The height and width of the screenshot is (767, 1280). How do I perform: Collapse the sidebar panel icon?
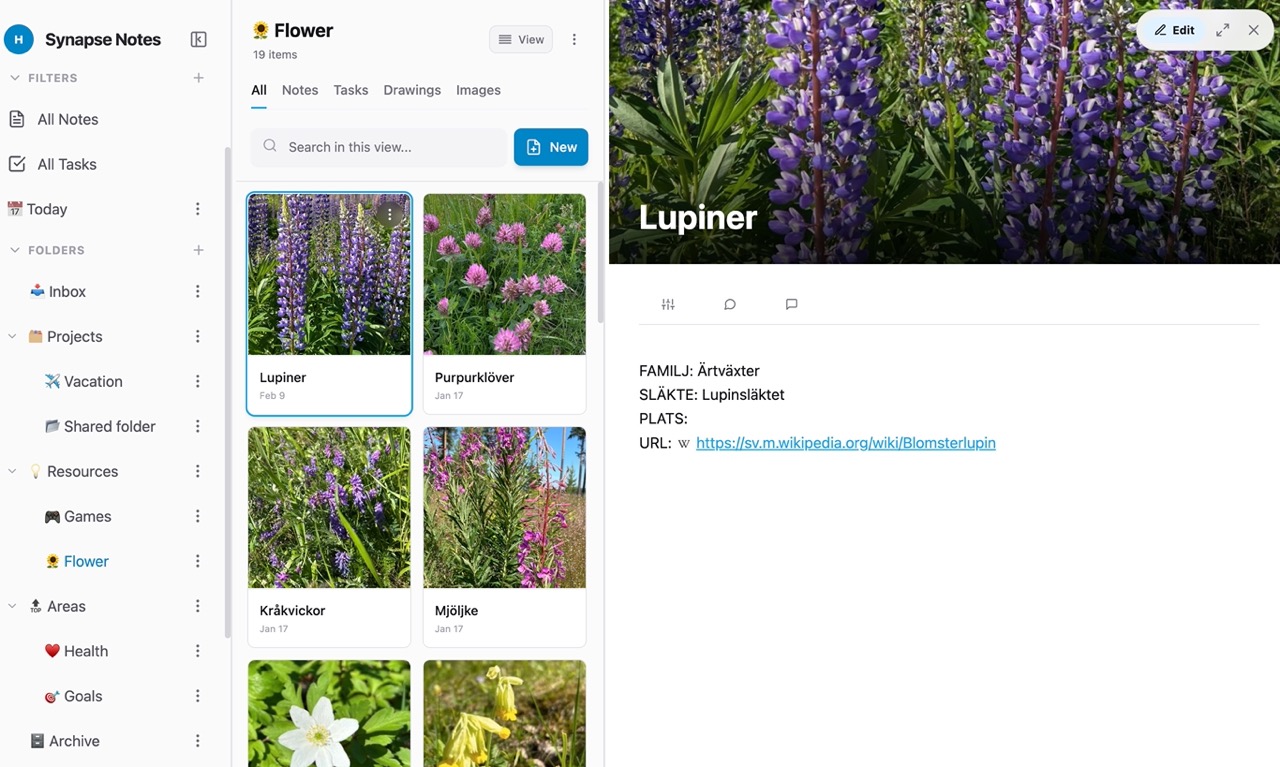(x=198, y=40)
